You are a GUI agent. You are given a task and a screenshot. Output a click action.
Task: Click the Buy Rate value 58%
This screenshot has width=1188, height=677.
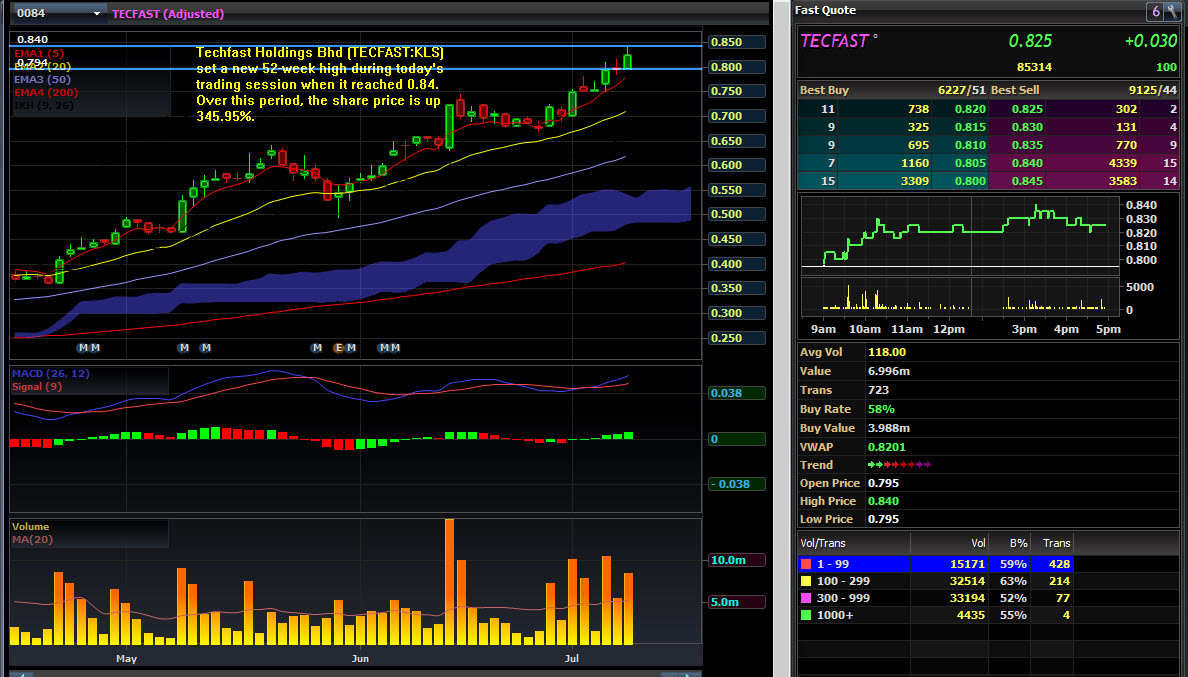(881, 409)
